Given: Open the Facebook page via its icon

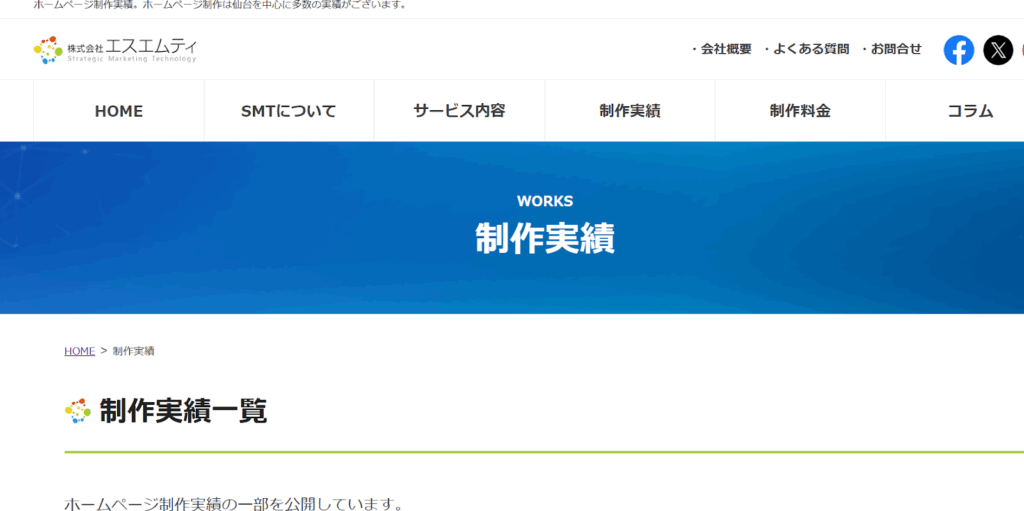Looking at the screenshot, I should [958, 50].
